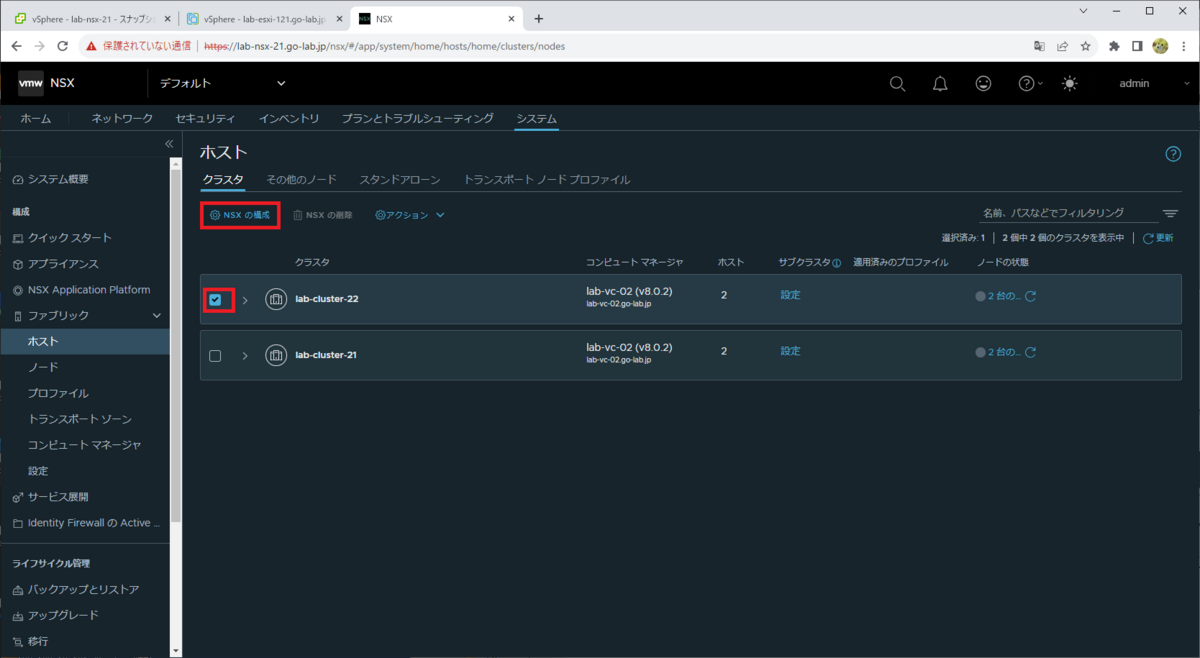
Task: Open the アクション dropdown menu
Action: pos(410,215)
